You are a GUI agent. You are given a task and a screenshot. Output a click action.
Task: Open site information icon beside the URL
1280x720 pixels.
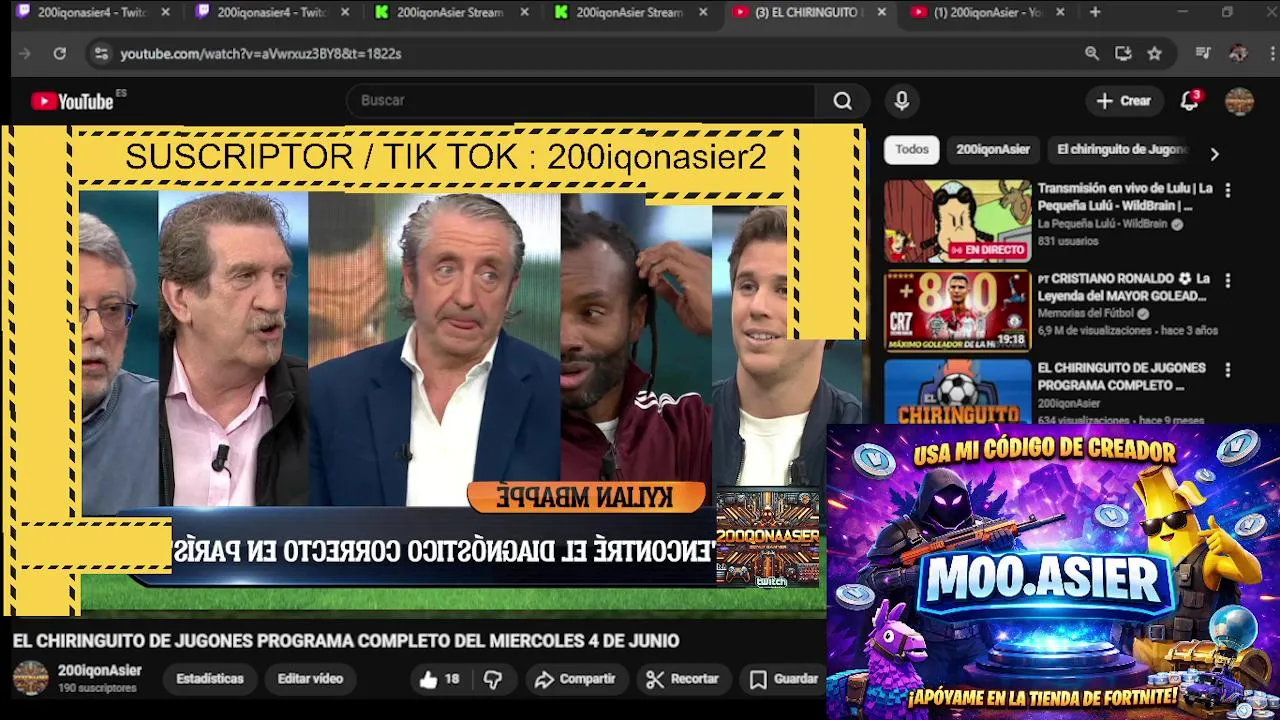pyautogui.click(x=100, y=54)
